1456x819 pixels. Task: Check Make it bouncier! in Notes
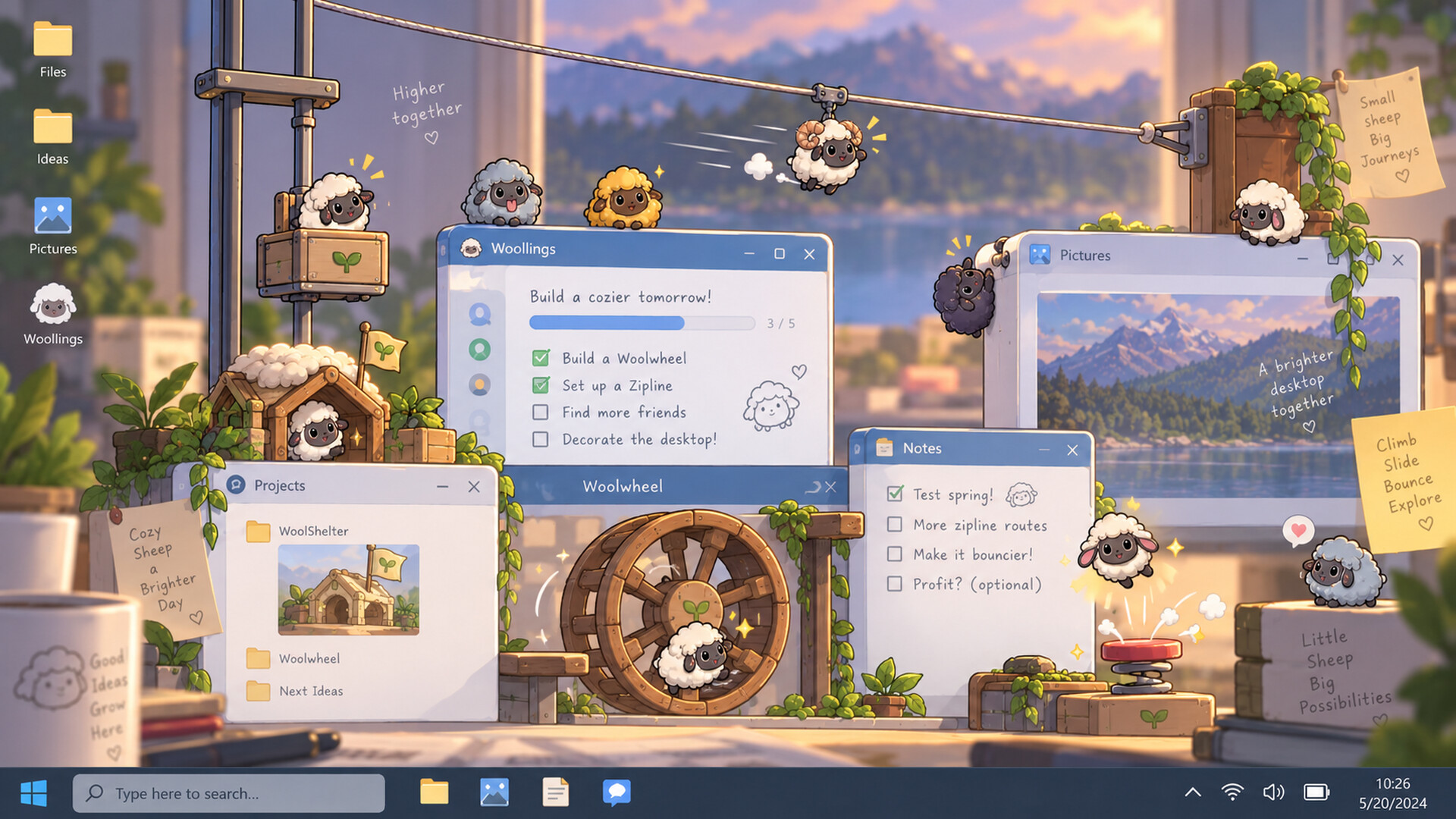(x=895, y=554)
